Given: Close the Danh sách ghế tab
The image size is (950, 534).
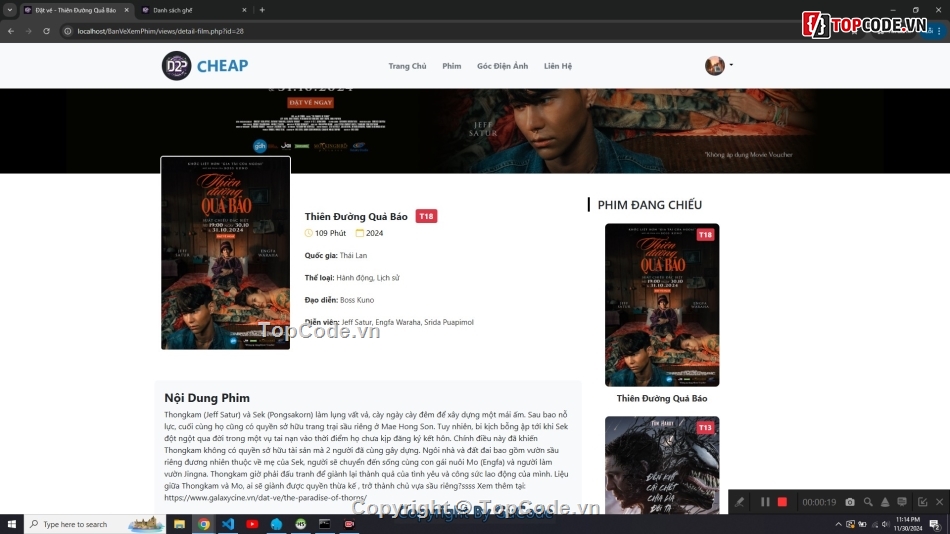Looking at the screenshot, I should tap(244, 10).
